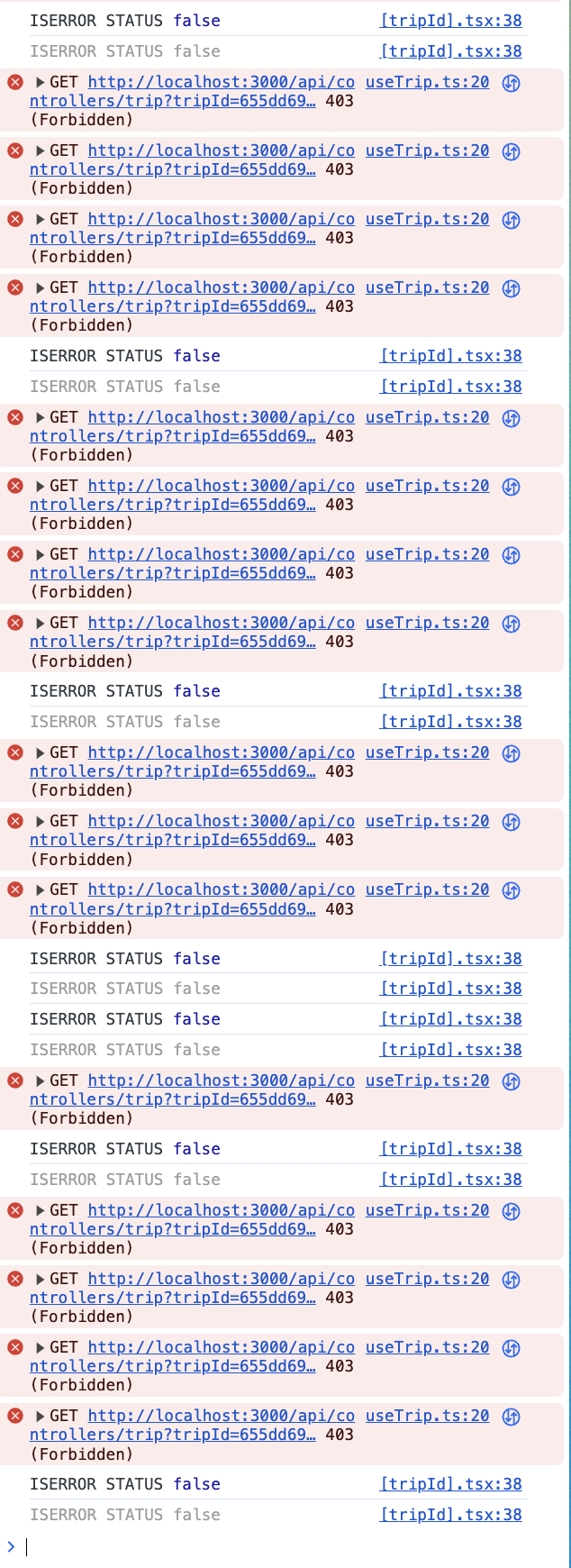The image size is (571, 1568).
Task: Expand the last GET 403 Forbidden error entry
Action: pyautogui.click(x=40, y=1416)
